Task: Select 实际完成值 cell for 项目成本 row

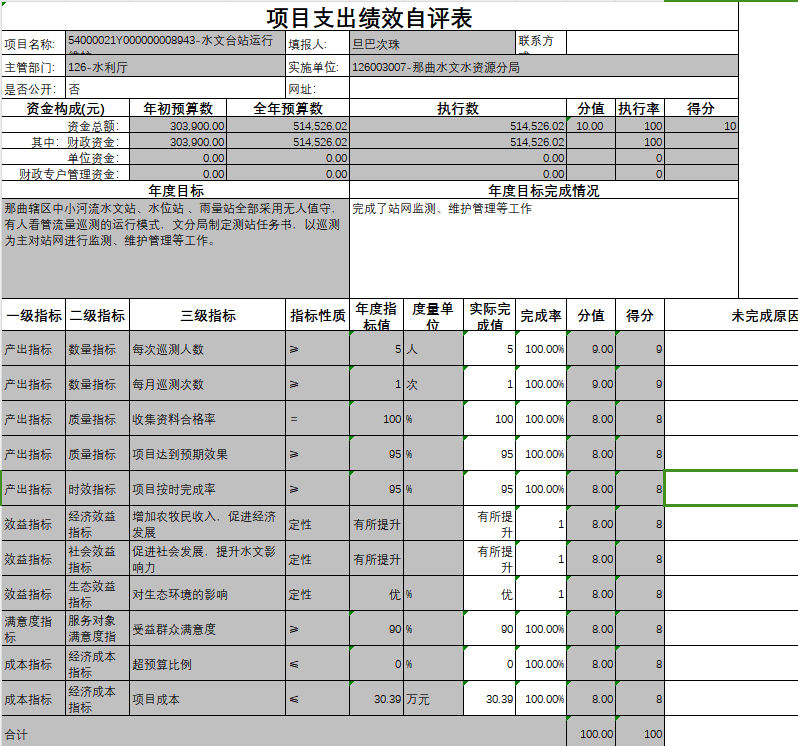Action: coord(490,699)
